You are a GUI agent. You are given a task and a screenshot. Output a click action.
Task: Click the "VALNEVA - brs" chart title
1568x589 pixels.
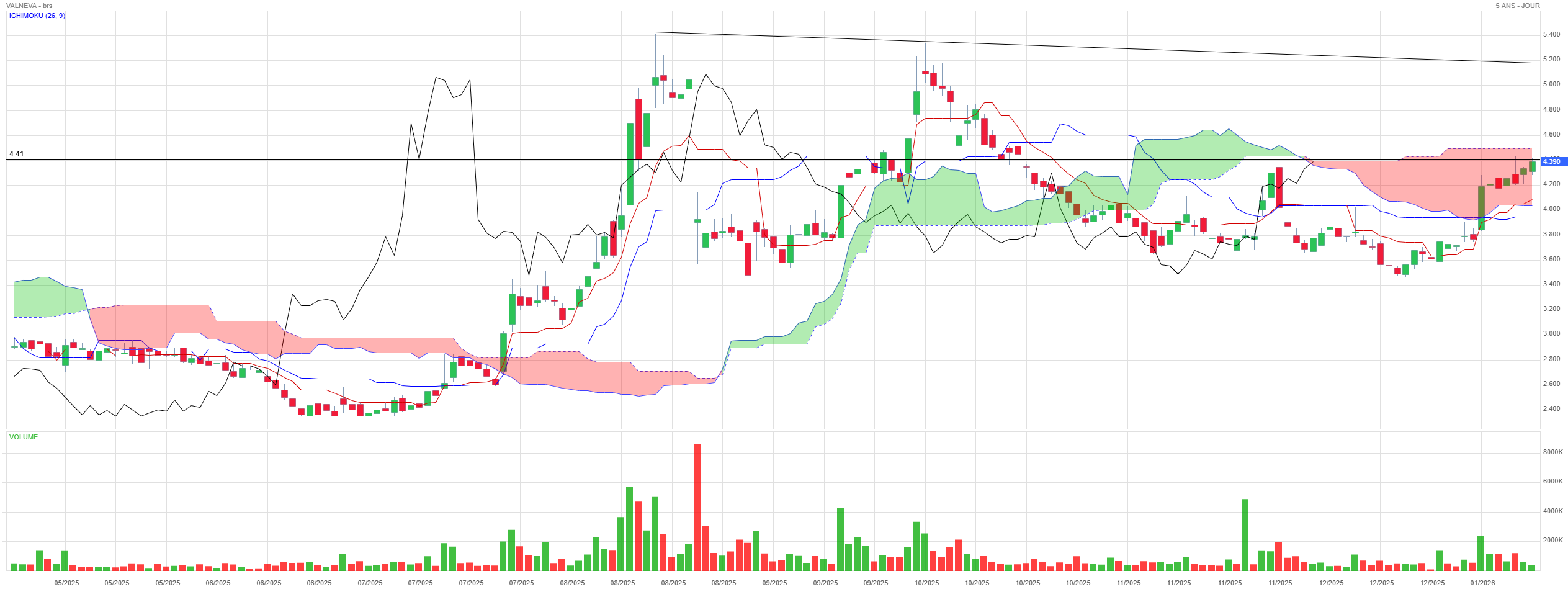[x=29, y=6]
